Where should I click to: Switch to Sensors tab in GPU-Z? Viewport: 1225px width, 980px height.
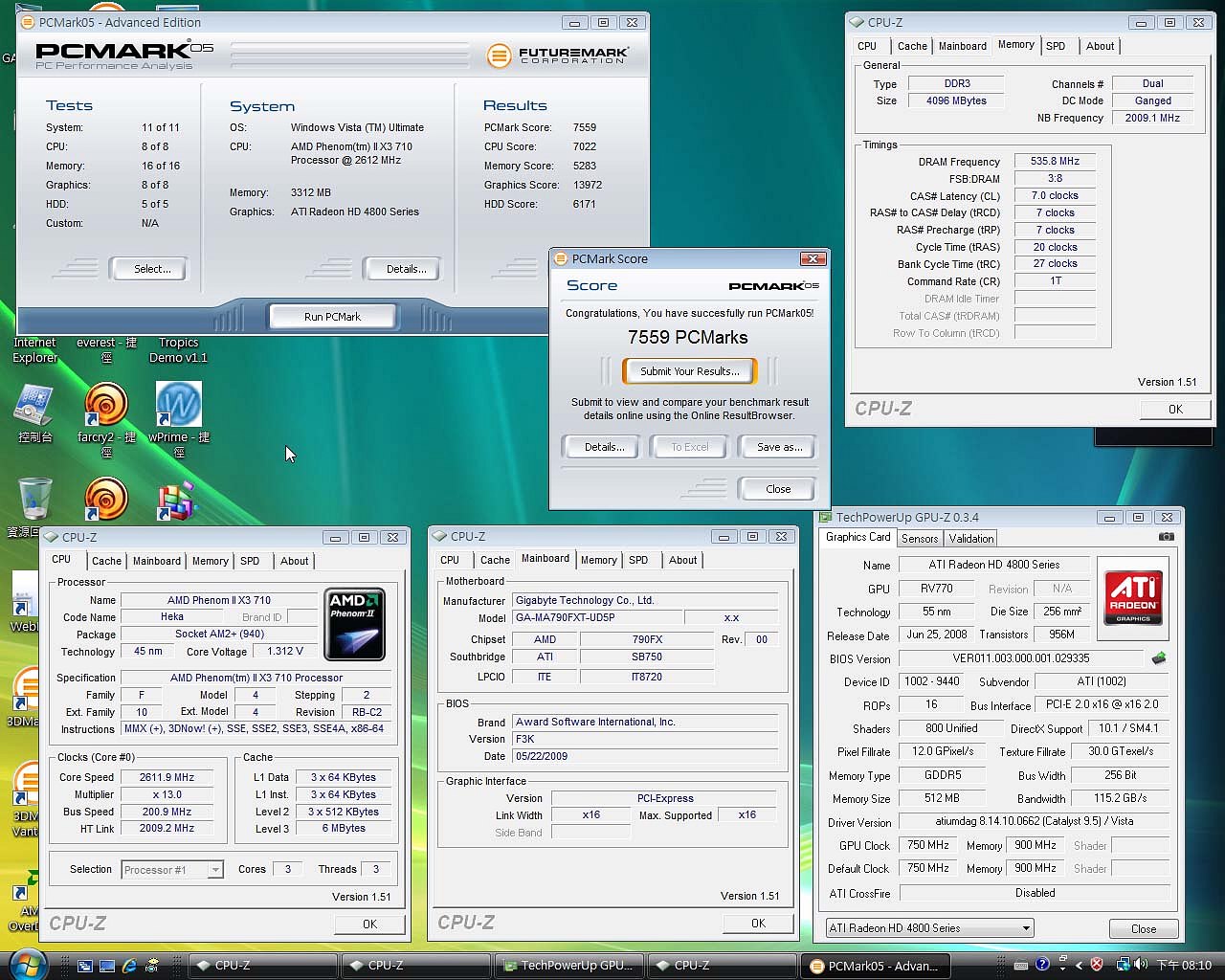pyautogui.click(x=920, y=539)
